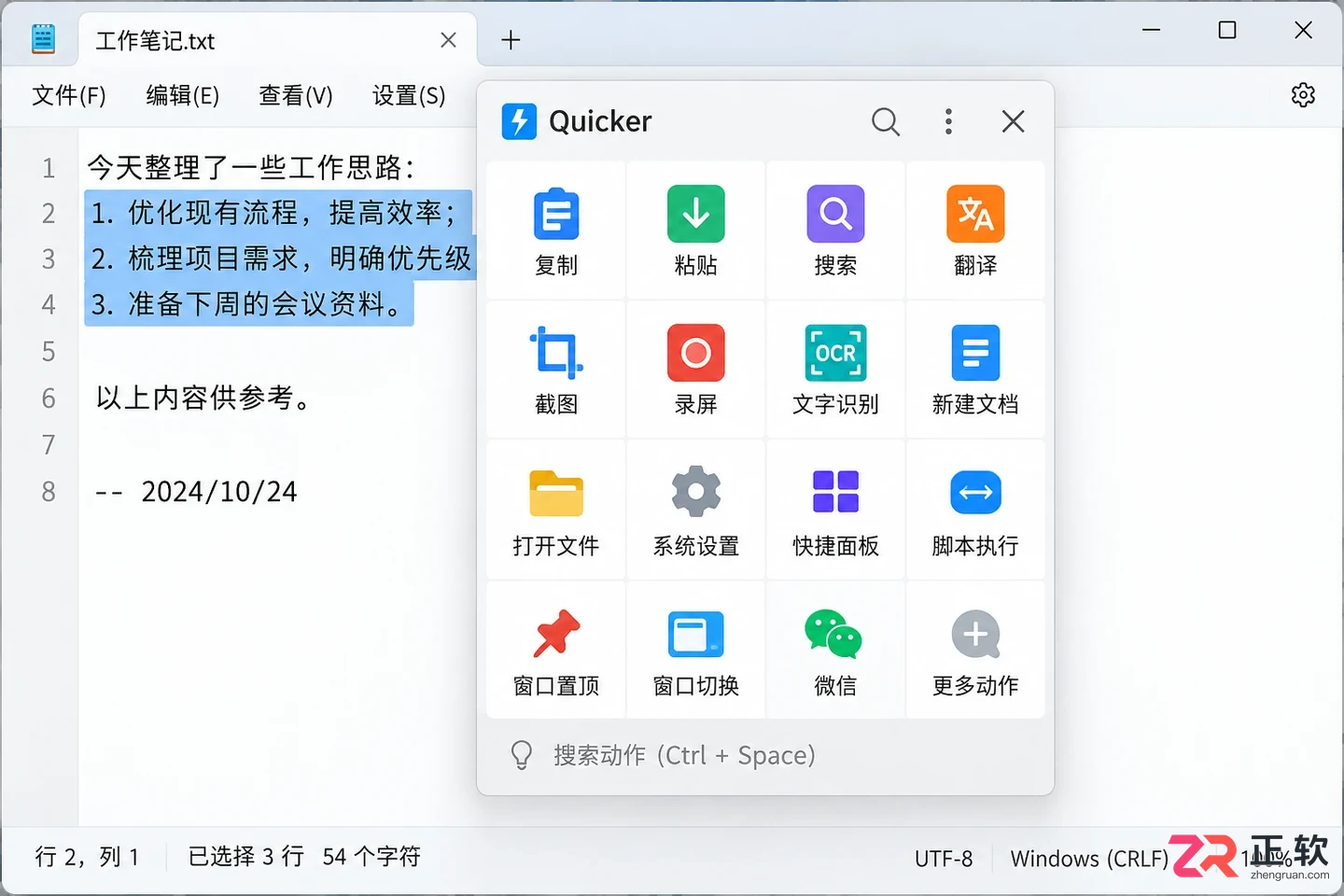Click line number 5 in the gutter
The image size is (1344, 896).
[49, 352]
